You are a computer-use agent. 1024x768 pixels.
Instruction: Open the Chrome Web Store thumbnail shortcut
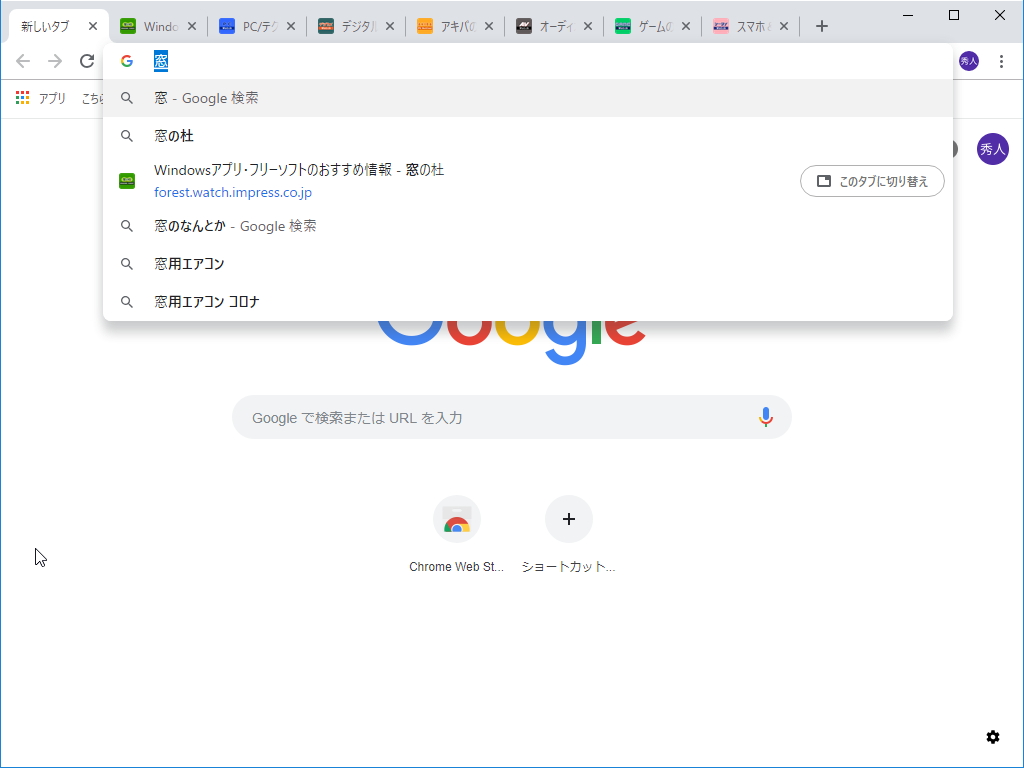pyautogui.click(x=457, y=519)
